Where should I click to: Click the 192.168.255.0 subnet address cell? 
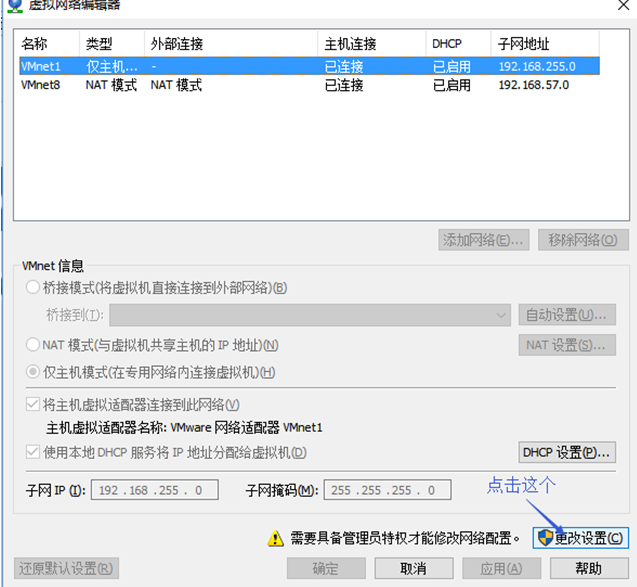(537, 66)
